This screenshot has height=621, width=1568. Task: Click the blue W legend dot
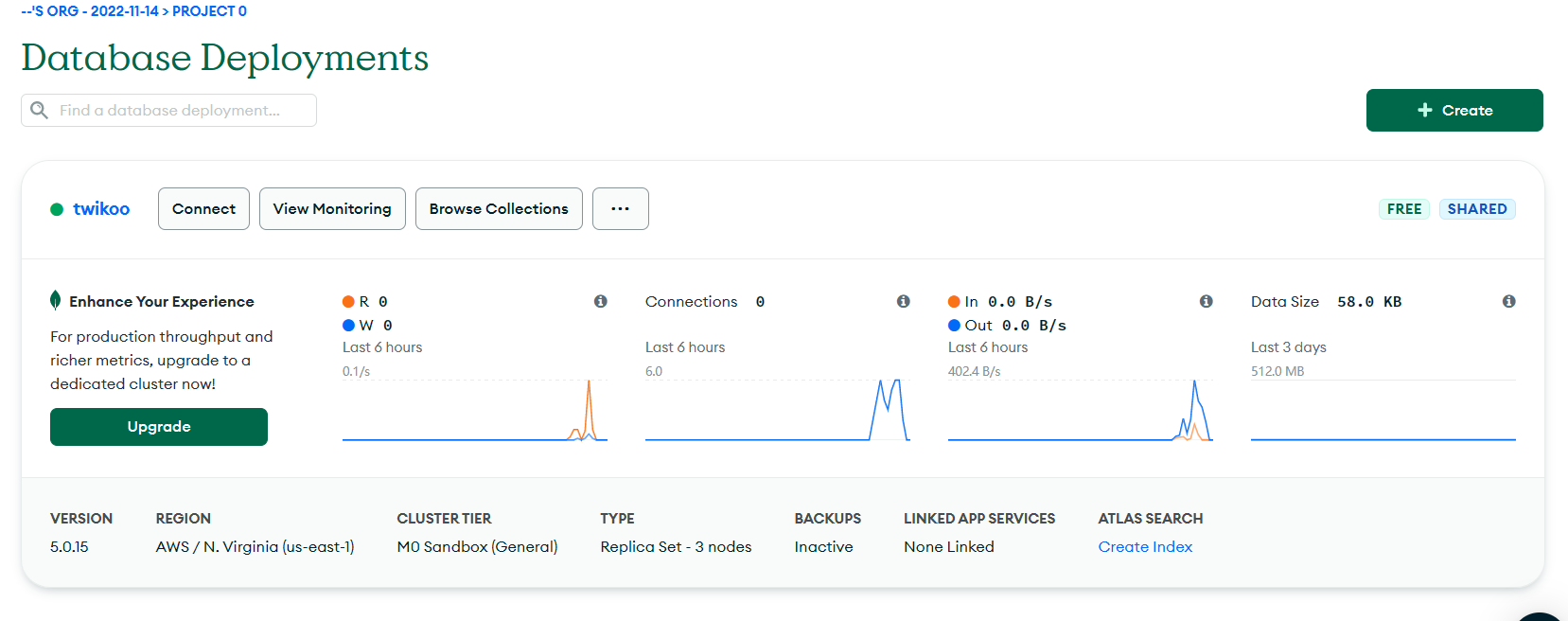coord(348,326)
